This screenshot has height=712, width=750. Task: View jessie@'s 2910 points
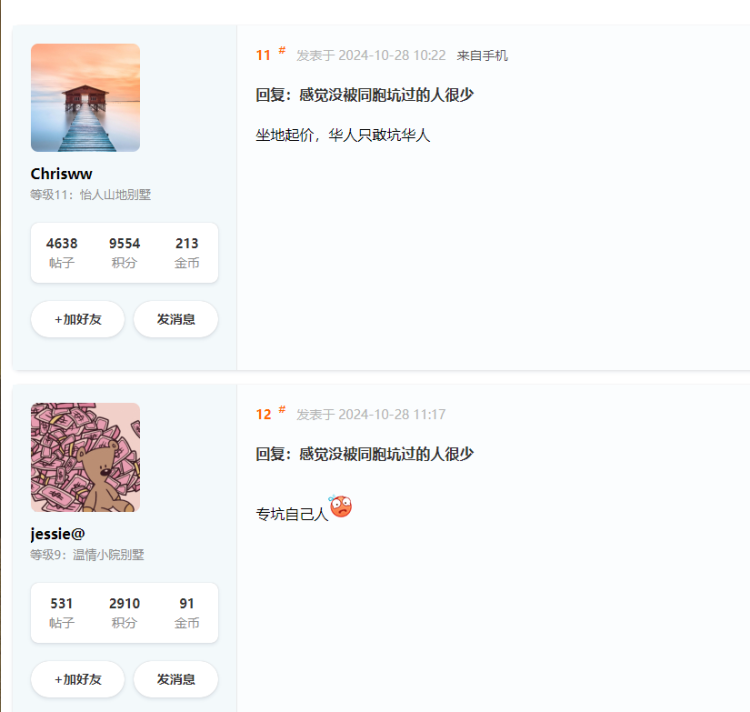124,613
